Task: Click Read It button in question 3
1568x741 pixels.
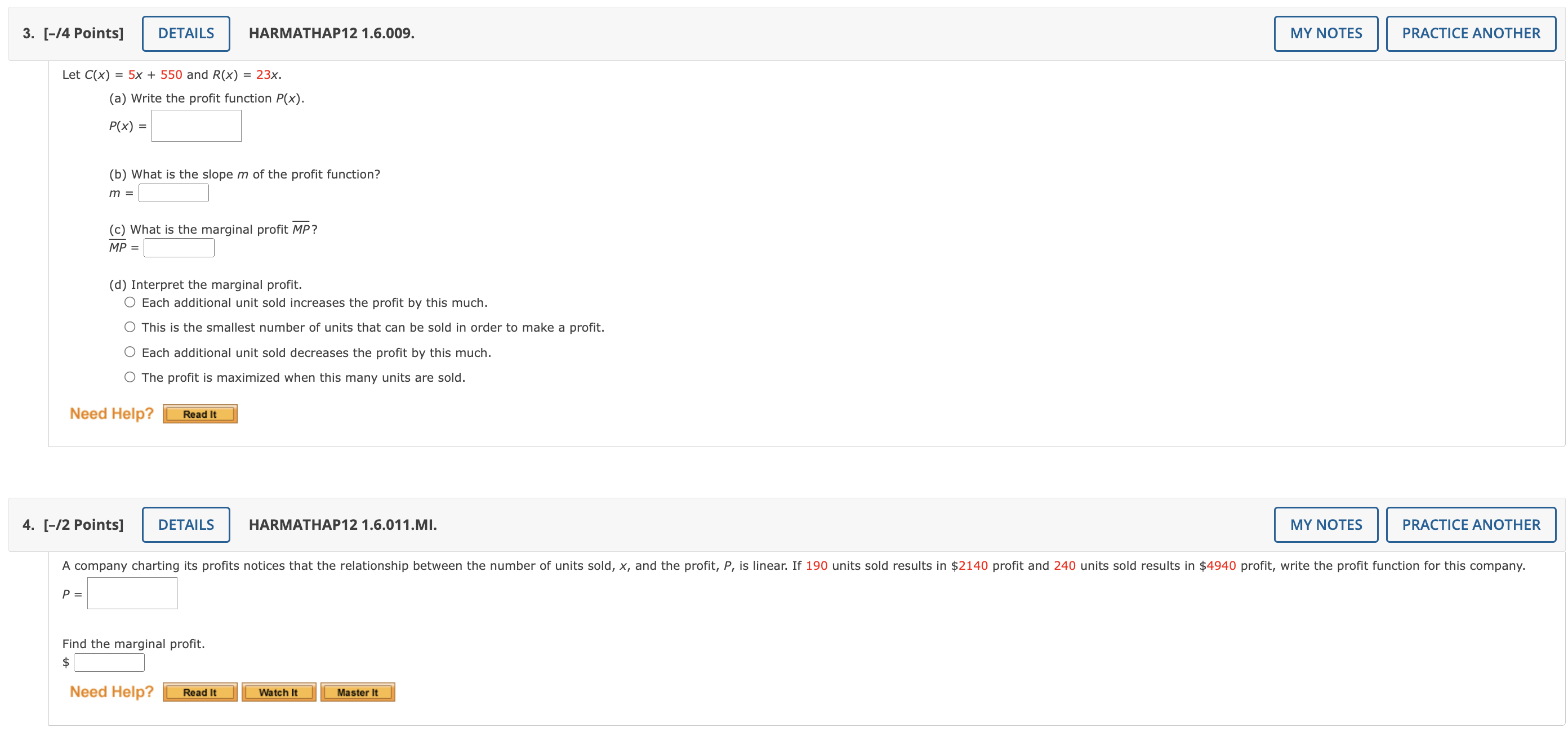Action: coord(199,414)
